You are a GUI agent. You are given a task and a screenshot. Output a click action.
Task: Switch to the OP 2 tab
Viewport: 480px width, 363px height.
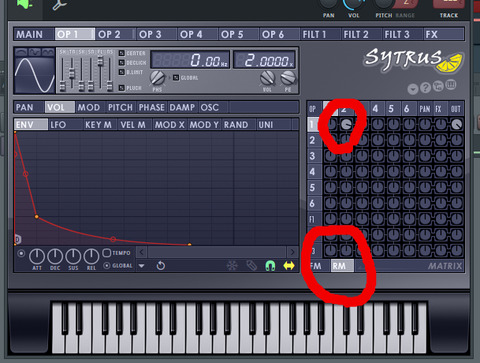(x=116, y=34)
